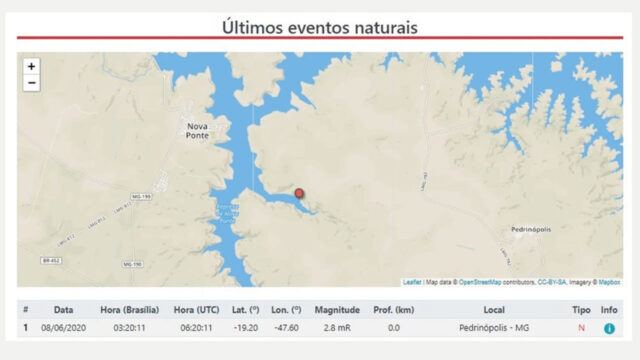This screenshot has height=360, width=640.
Task: Select the depth value 0.0
Action: (x=393, y=328)
